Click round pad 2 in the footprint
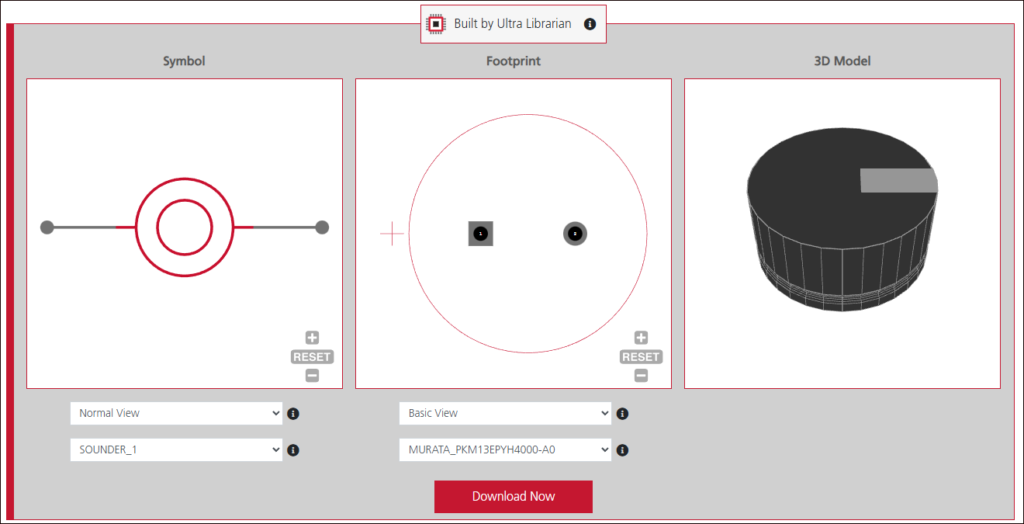Image resolution: width=1024 pixels, height=524 pixels. pos(575,233)
